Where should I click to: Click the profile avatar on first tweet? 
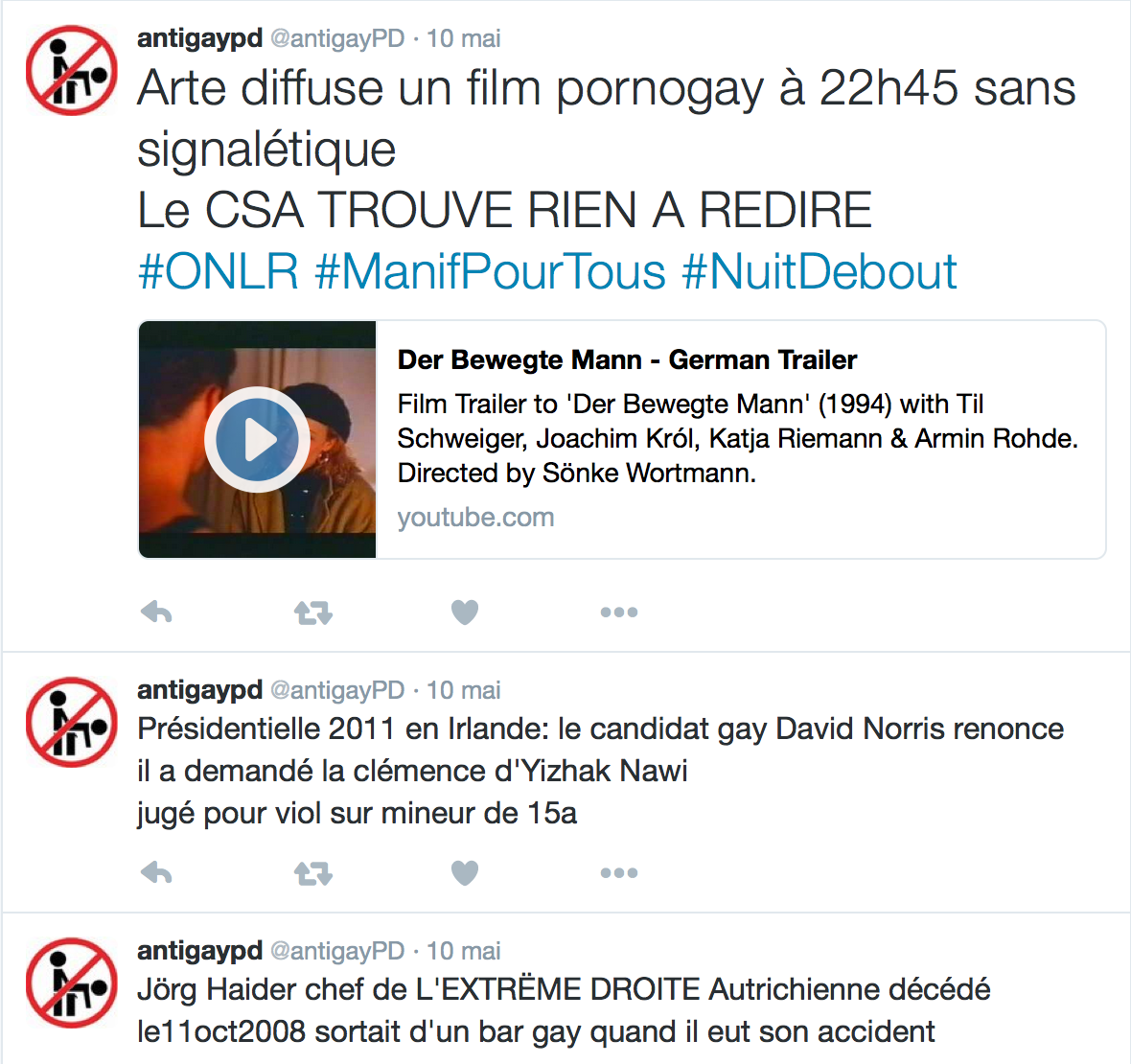(72, 70)
